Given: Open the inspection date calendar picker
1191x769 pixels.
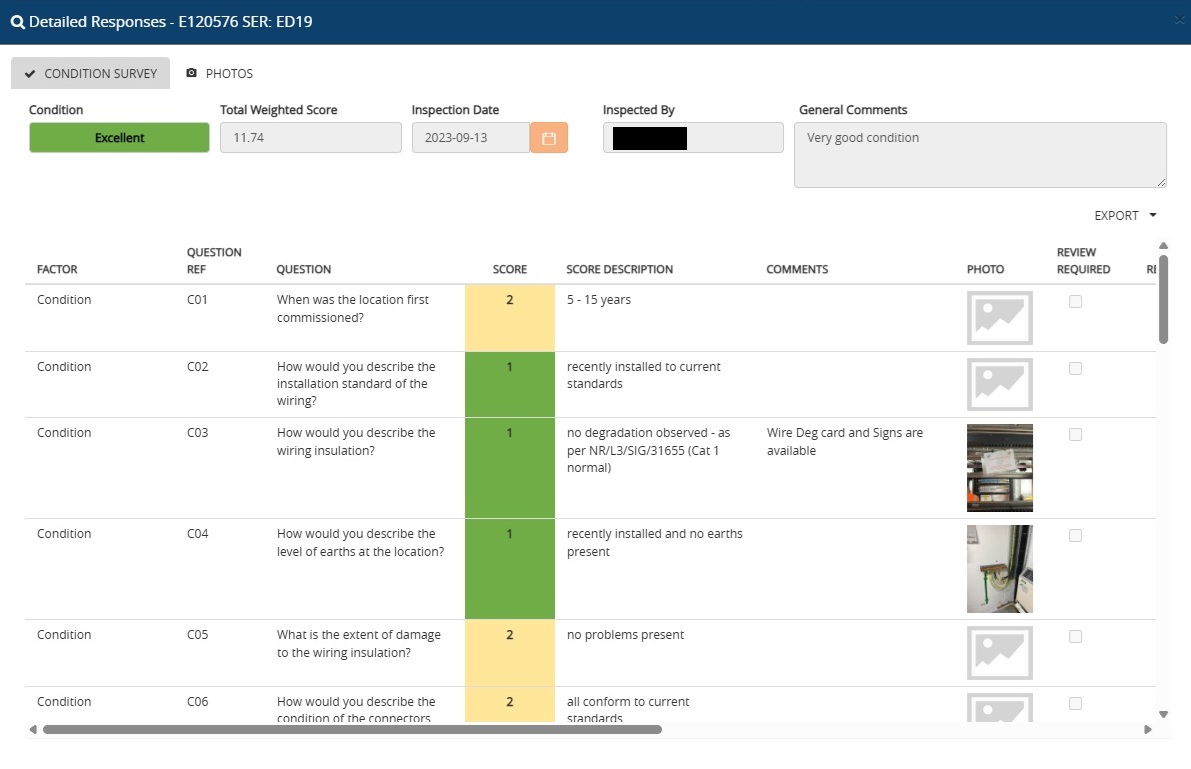Looking at the screenshot, I should 549,138.
